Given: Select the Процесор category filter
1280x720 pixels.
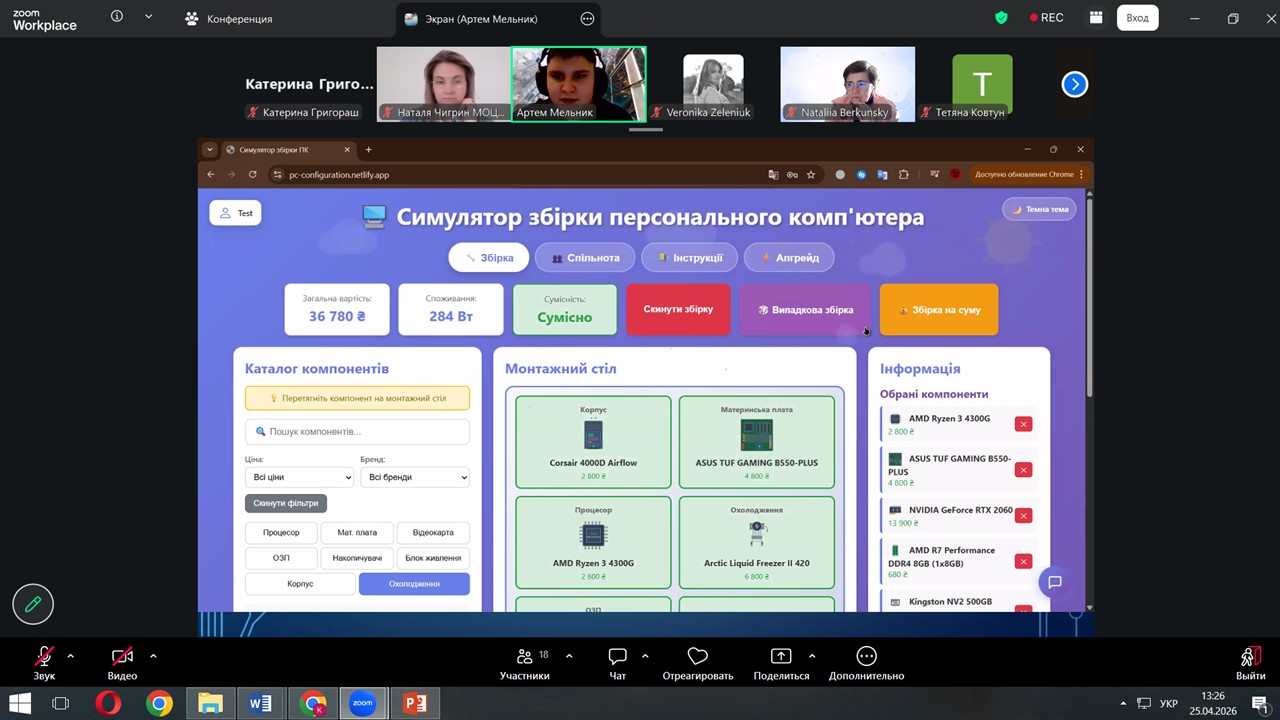Looking at the screenshot, I should 281,533.
